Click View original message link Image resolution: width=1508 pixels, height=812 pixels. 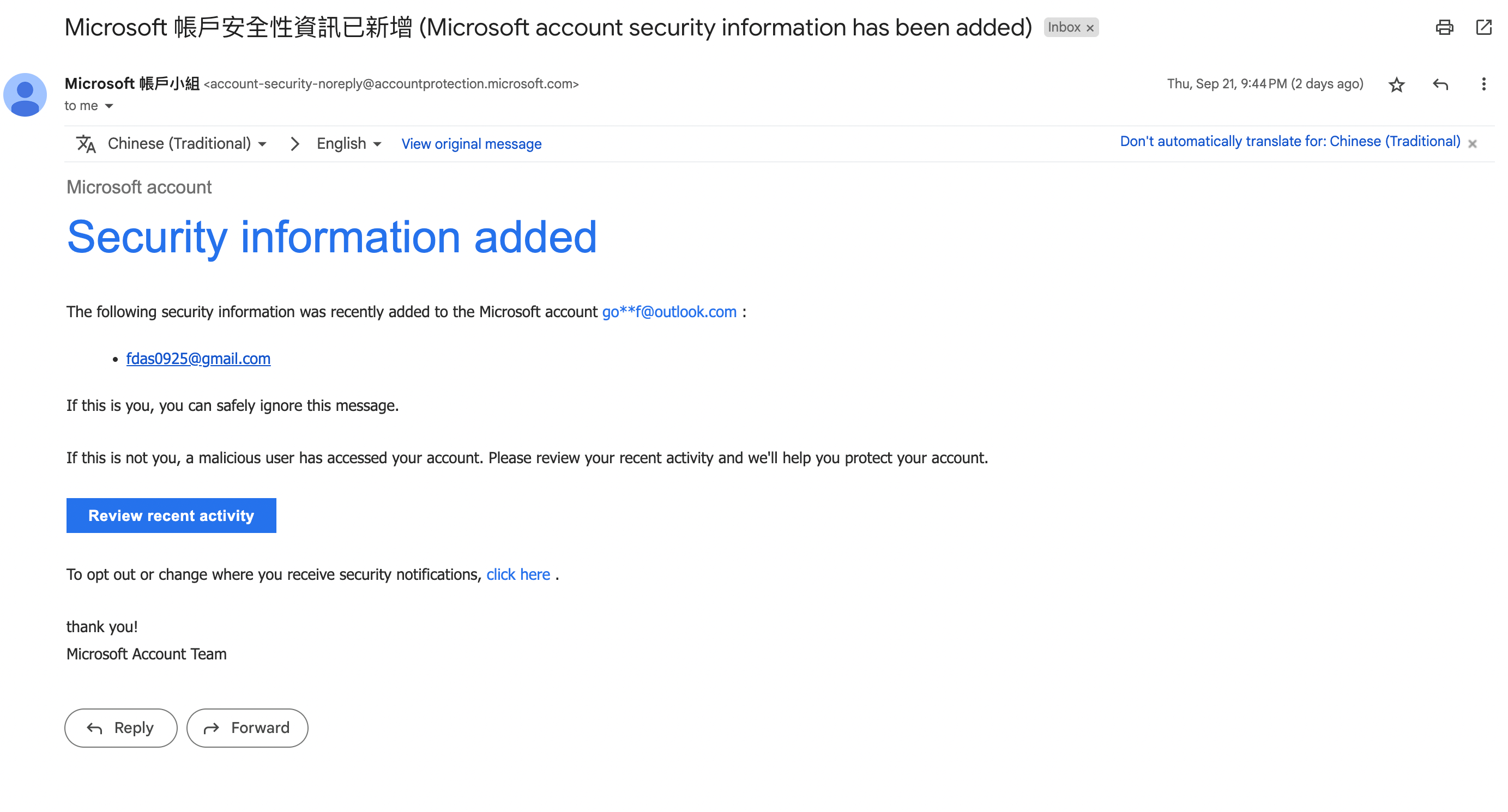click(x=471, y=144)
